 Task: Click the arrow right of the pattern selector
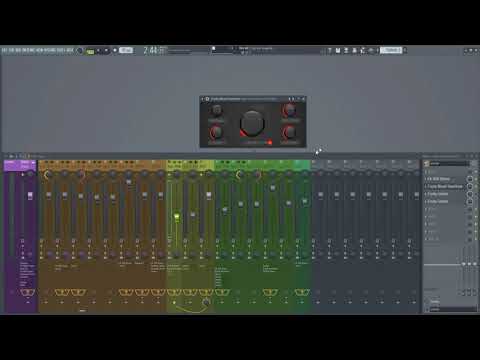(405, 50)
